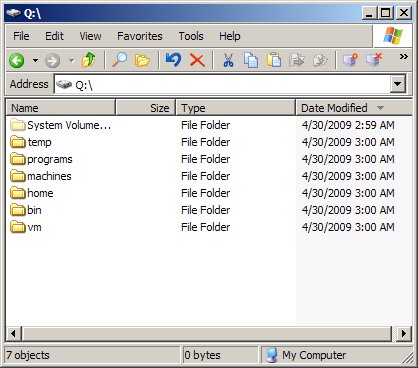Viewport: 418px width, 368px height.
Task: Select the bin folder icon
Action: [x=18, y=210]
